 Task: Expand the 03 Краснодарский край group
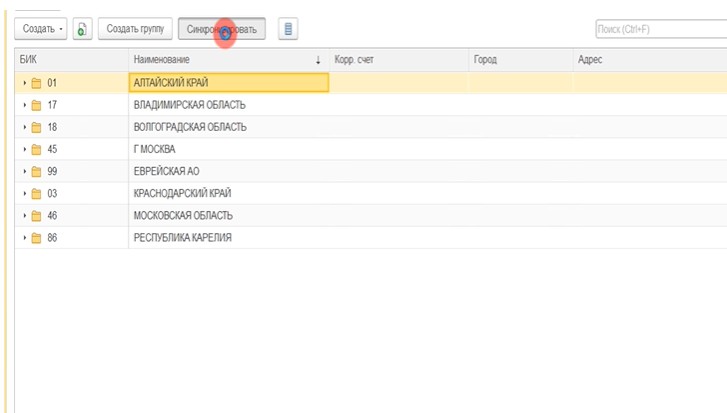pos(24,193)
